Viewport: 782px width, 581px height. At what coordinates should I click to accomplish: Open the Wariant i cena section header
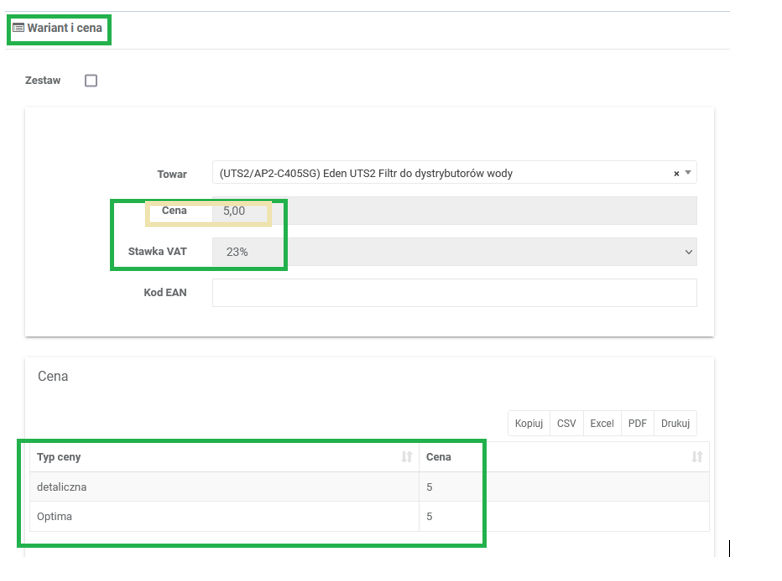(64, 28)
